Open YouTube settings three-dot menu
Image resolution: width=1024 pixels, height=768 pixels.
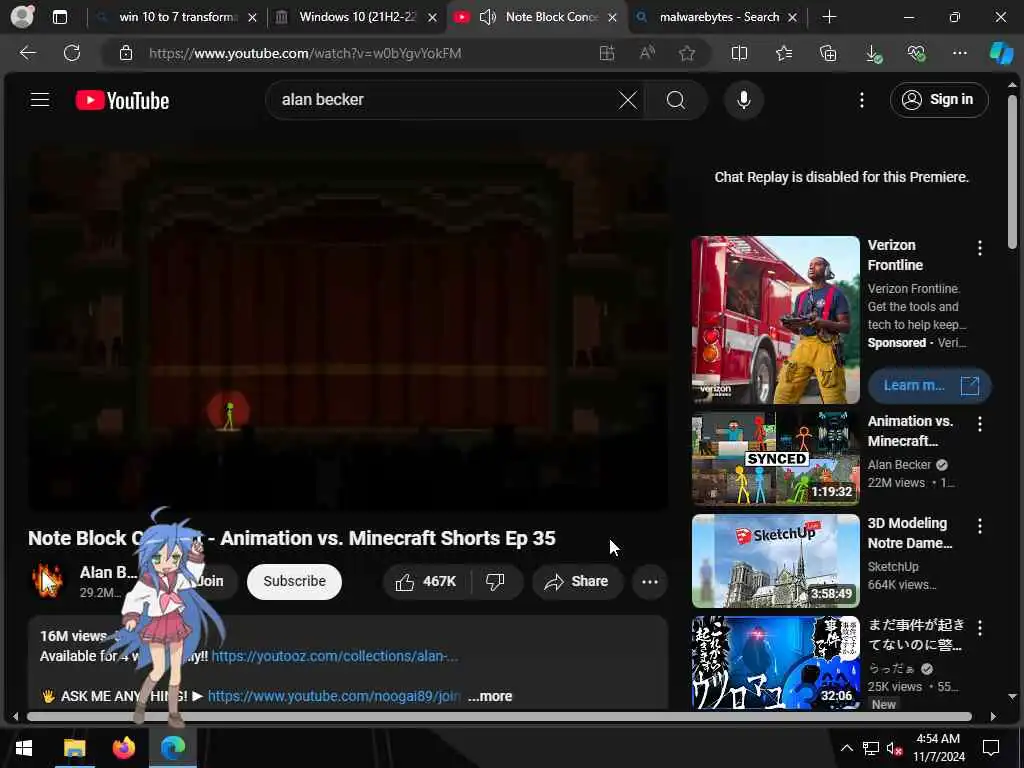coord(861,100)
